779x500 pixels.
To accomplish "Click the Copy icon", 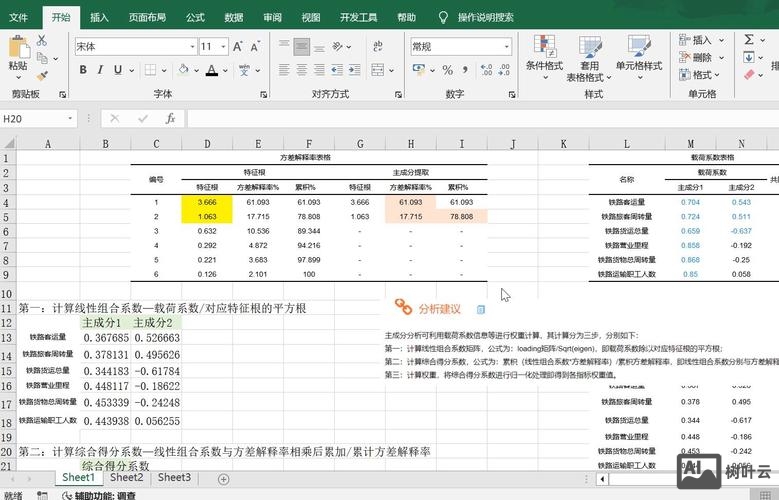I will click(42, 58).
